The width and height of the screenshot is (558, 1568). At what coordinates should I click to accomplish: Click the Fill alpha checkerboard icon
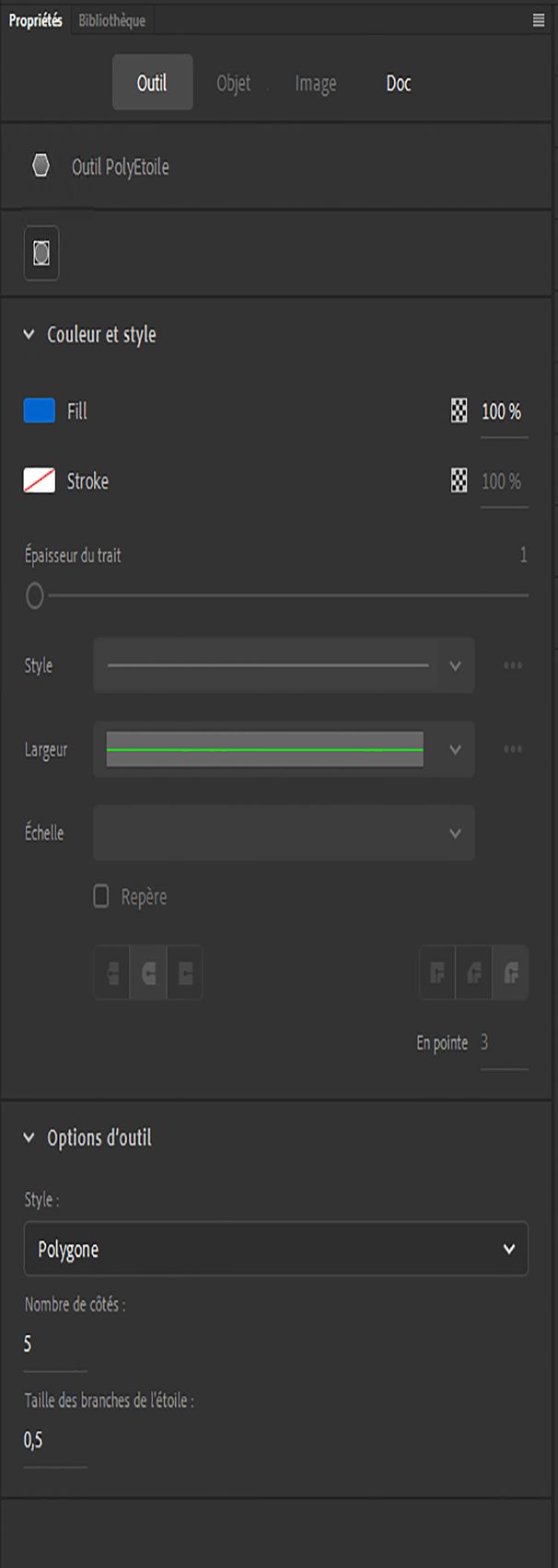tap(459, 411)
